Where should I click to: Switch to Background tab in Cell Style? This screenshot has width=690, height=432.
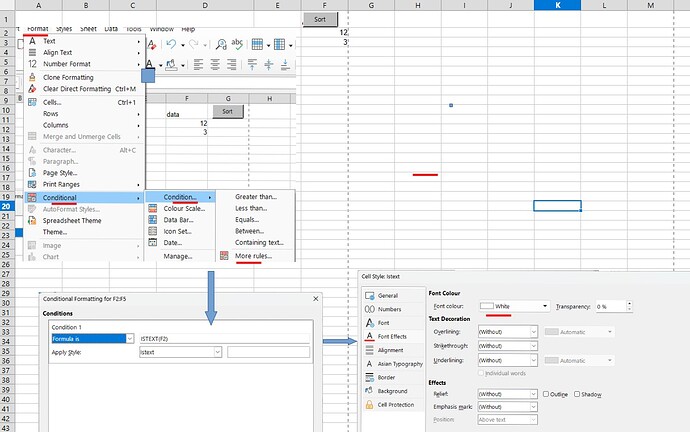pyautogui.click(x=393, y=391)
